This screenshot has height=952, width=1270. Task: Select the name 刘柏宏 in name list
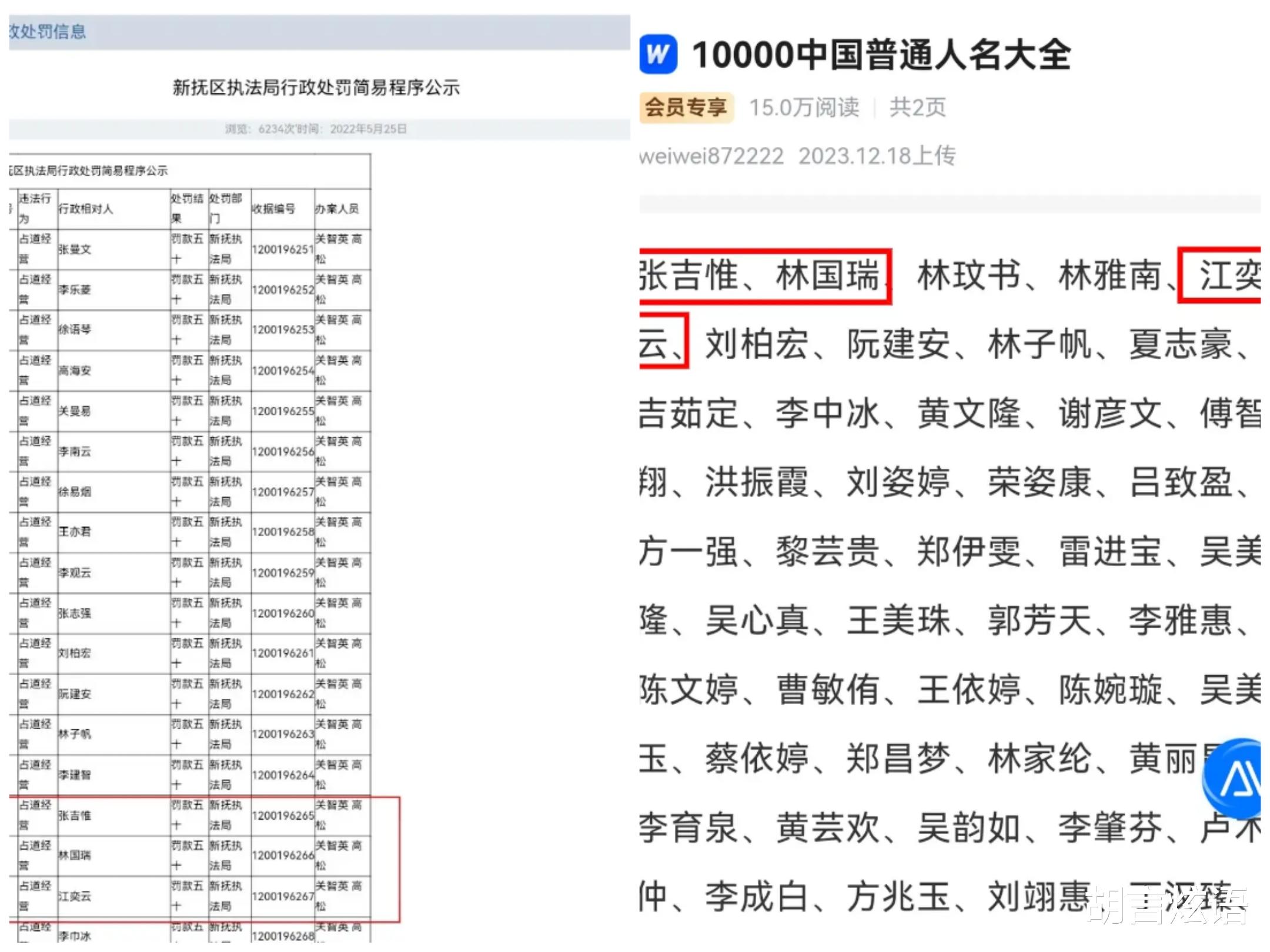(757, 345)
